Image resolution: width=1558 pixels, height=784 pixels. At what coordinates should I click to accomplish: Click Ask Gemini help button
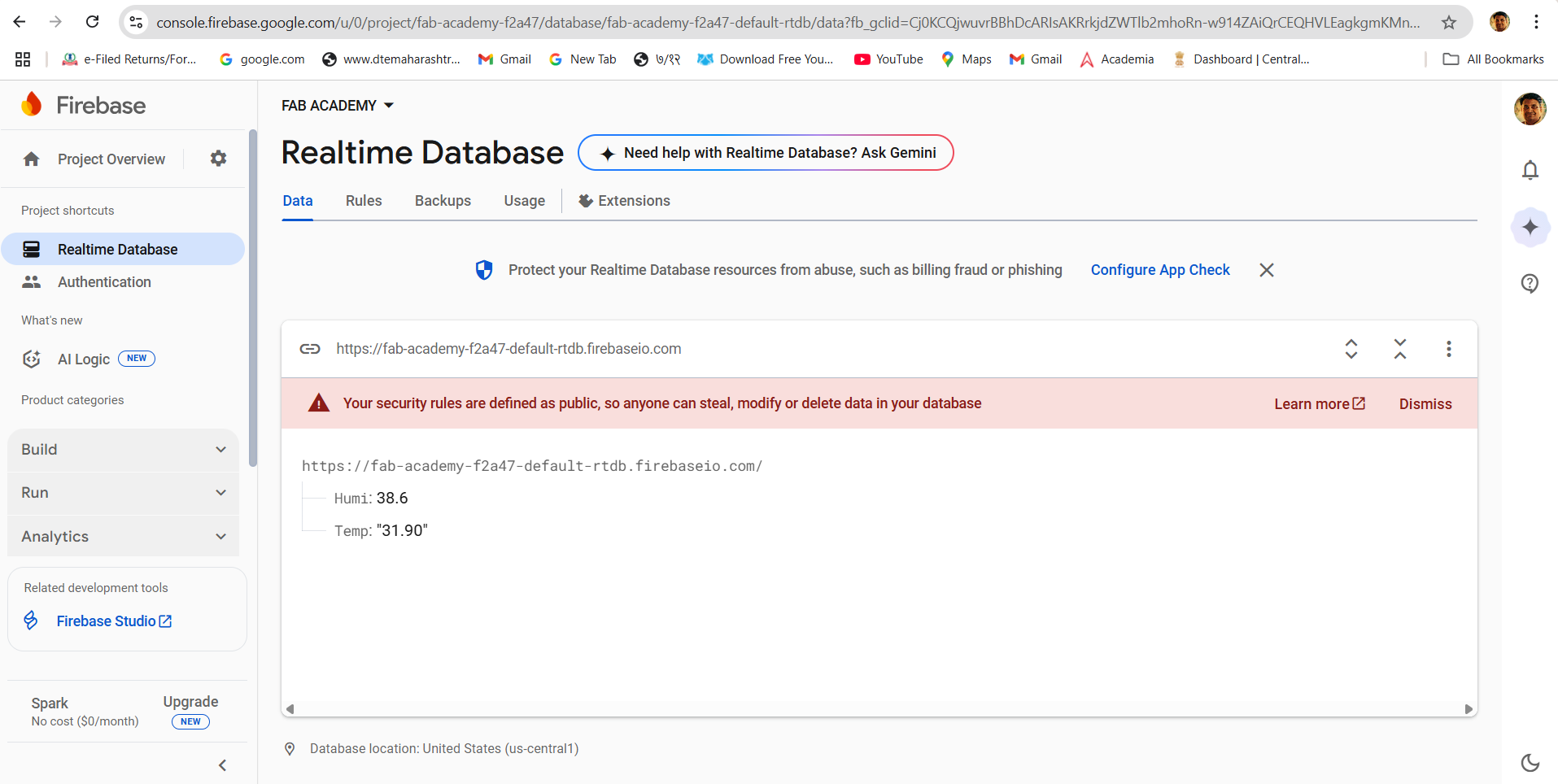click(x=766, y=153)
